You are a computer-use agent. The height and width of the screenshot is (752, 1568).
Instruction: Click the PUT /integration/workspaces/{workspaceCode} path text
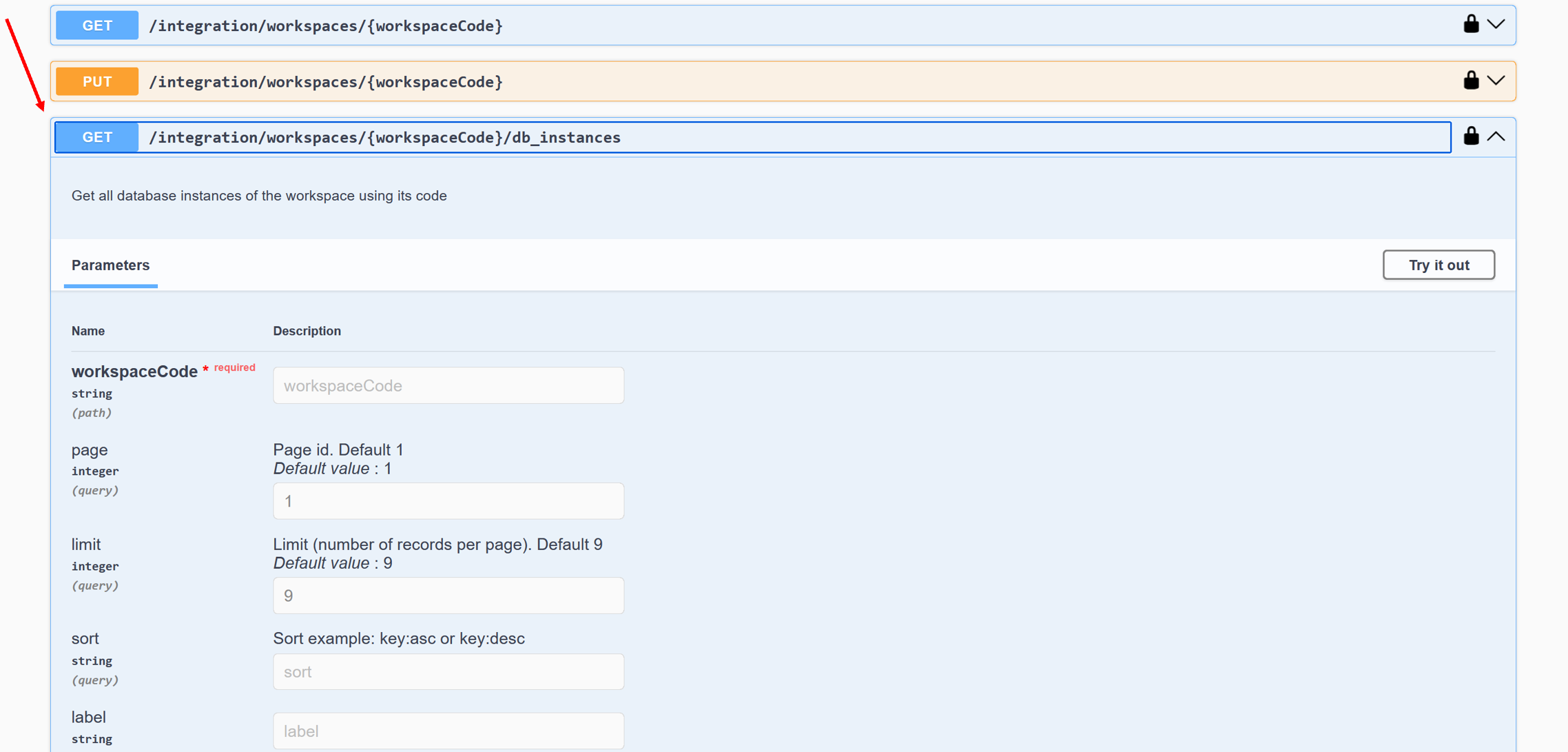[326, 81]
